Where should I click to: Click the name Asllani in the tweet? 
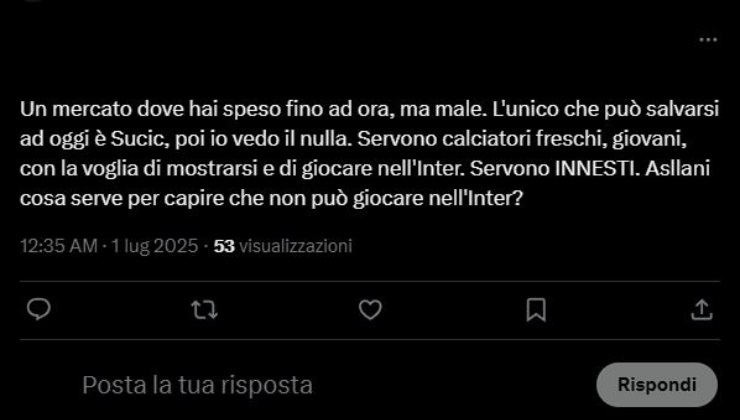678,169
